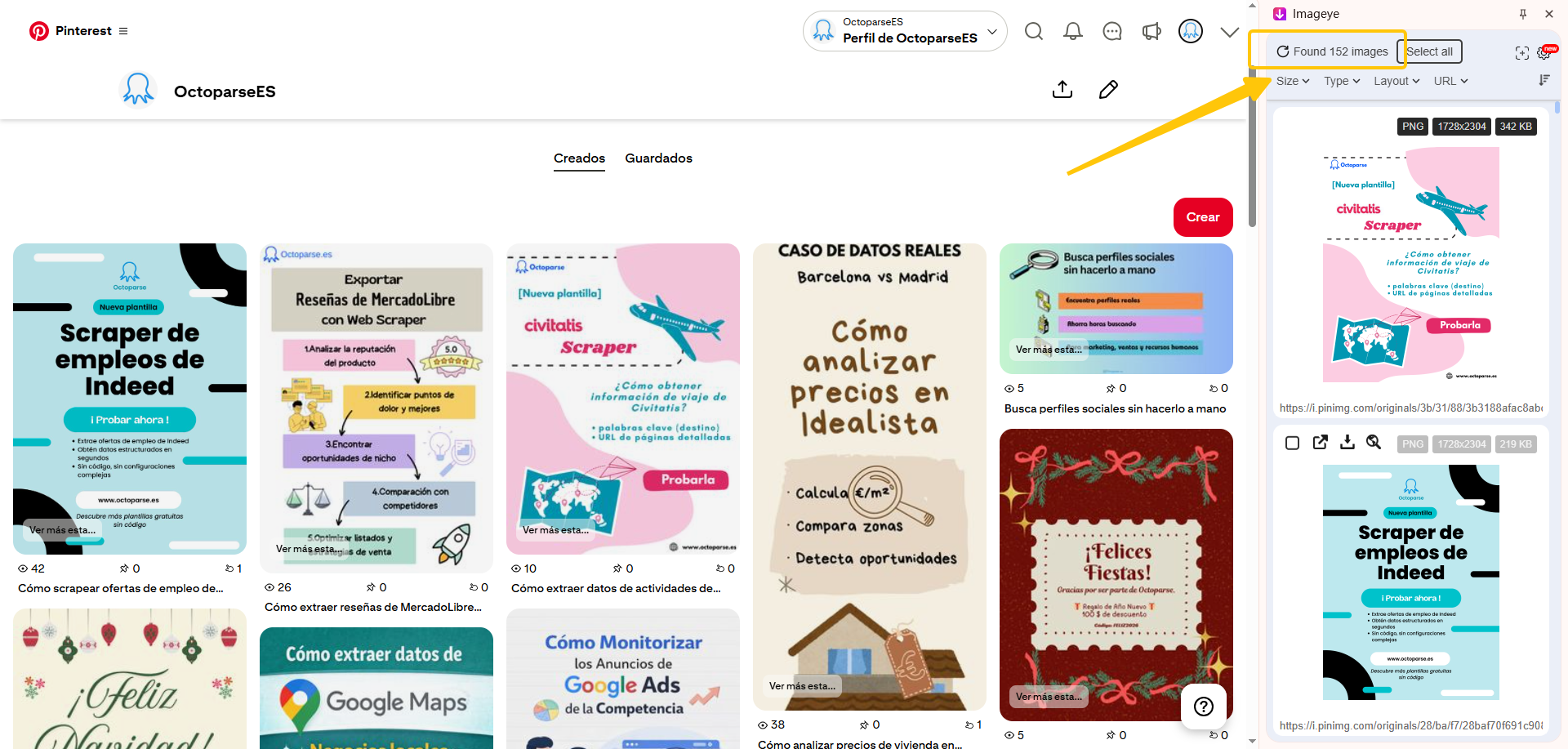
Task: Click the edit profile pencil icon
Action: pos(1108,90)
